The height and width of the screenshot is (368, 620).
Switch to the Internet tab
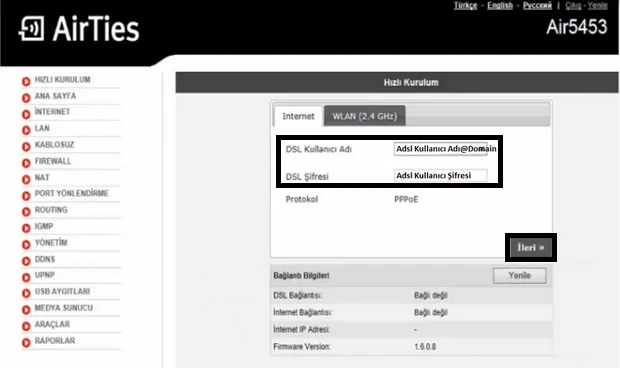tap(298, 116)
